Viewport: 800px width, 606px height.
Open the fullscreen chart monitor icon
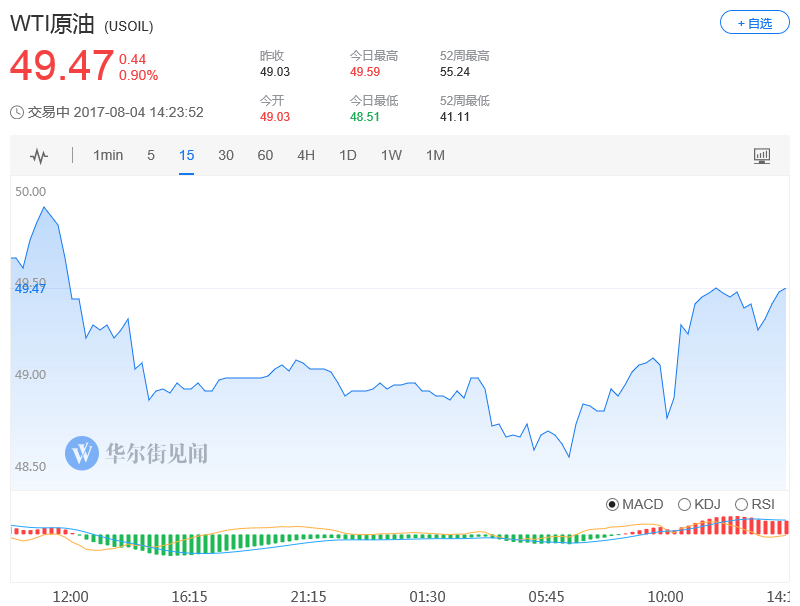762,156
